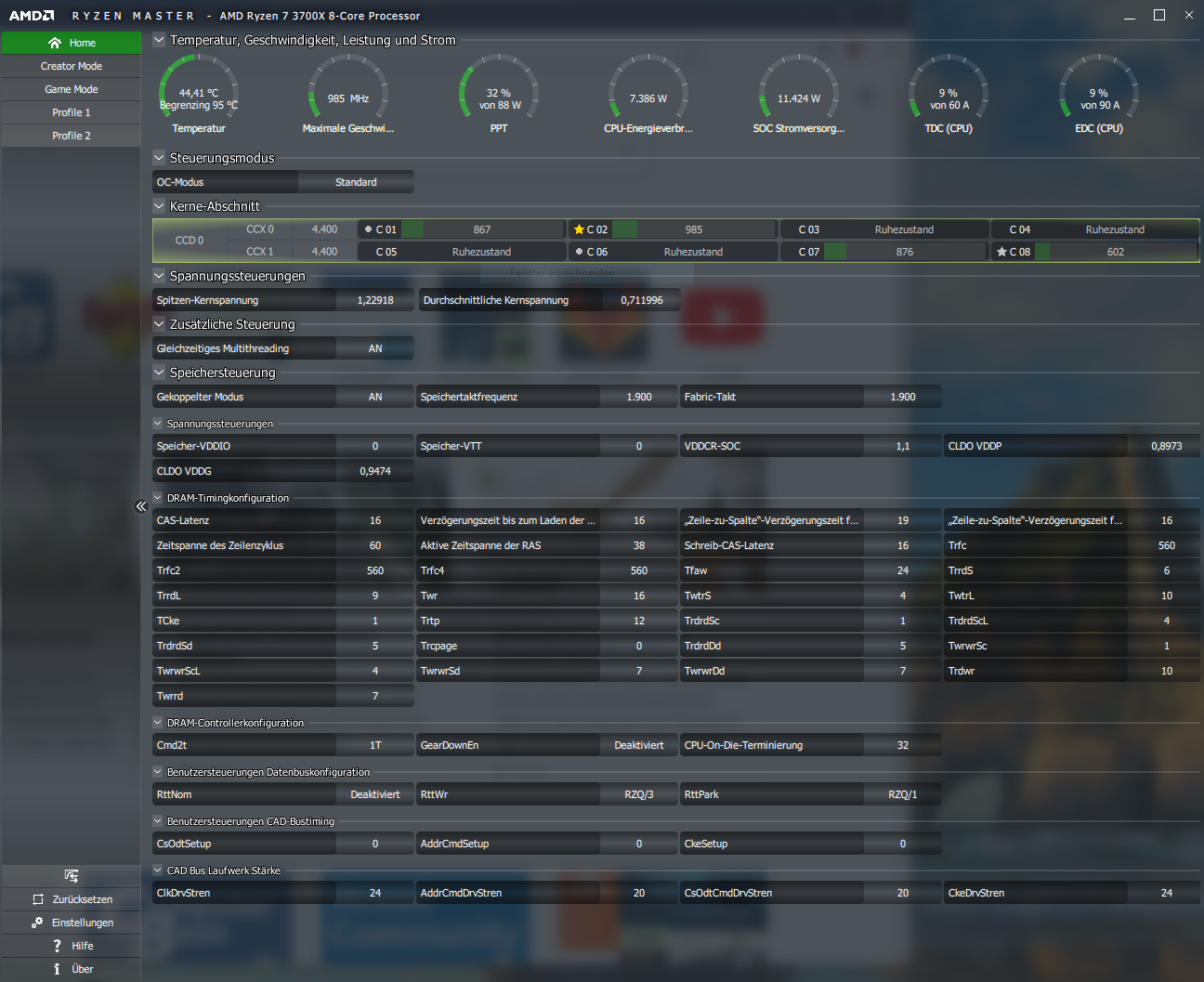
Task: Open the Home tab
Action: click(72, 43)
